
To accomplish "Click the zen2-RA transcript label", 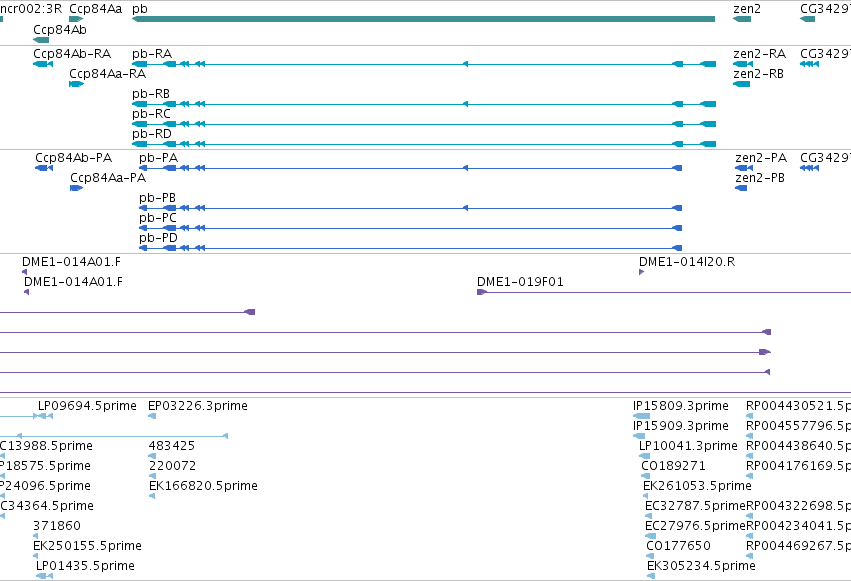I will click(x=759, y=54).
